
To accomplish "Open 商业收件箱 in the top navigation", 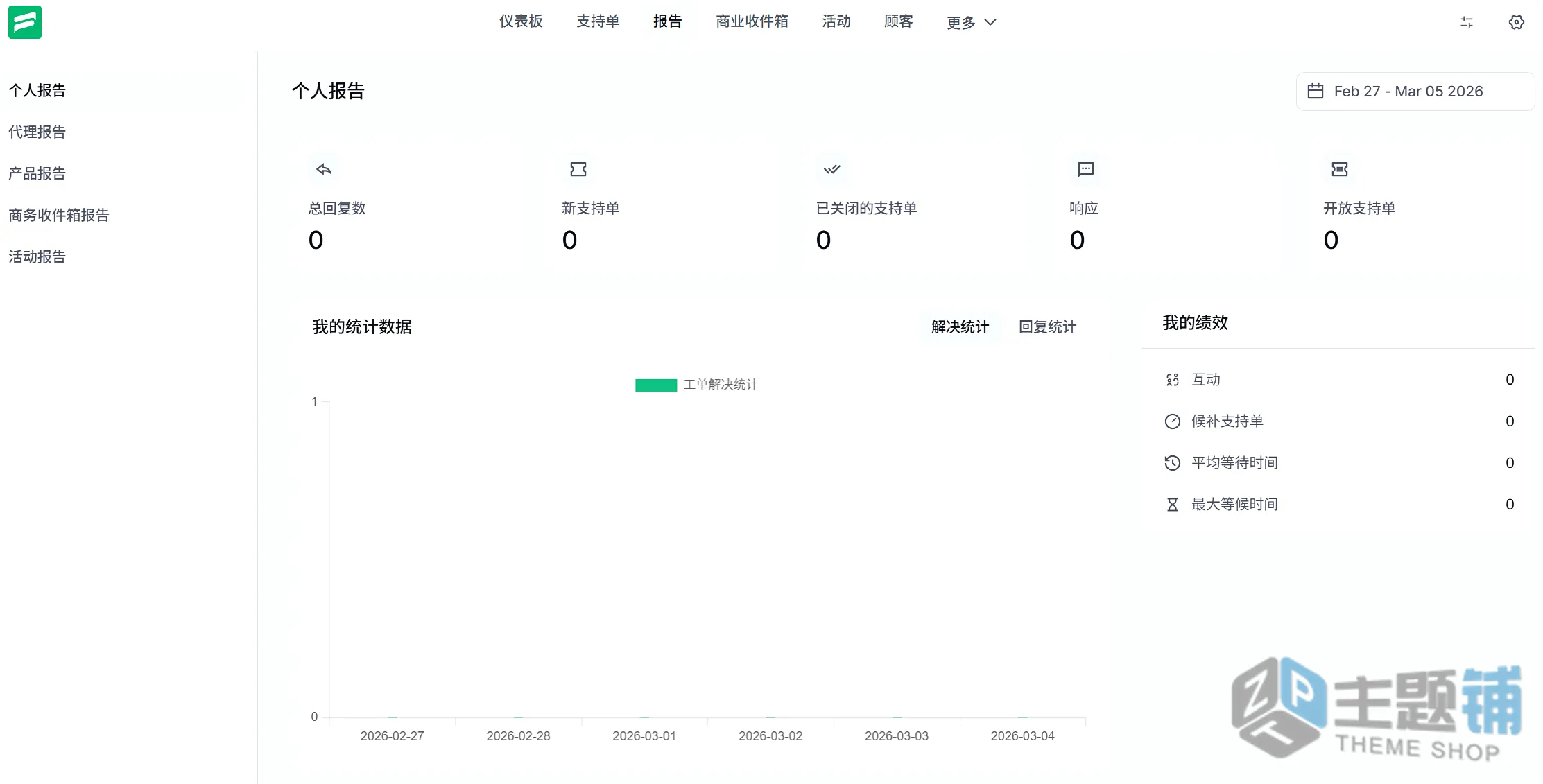I will (x=752, y=21).
